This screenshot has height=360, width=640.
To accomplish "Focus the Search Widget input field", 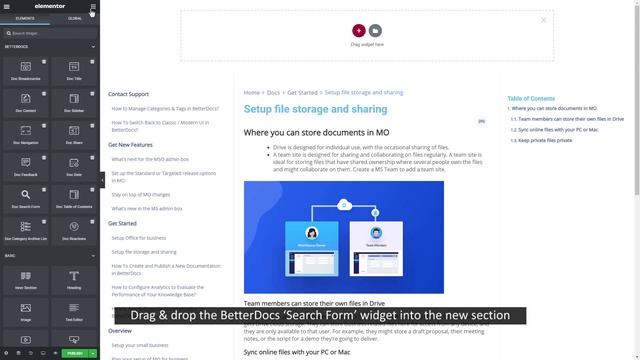I will click(x=50, y=33).
